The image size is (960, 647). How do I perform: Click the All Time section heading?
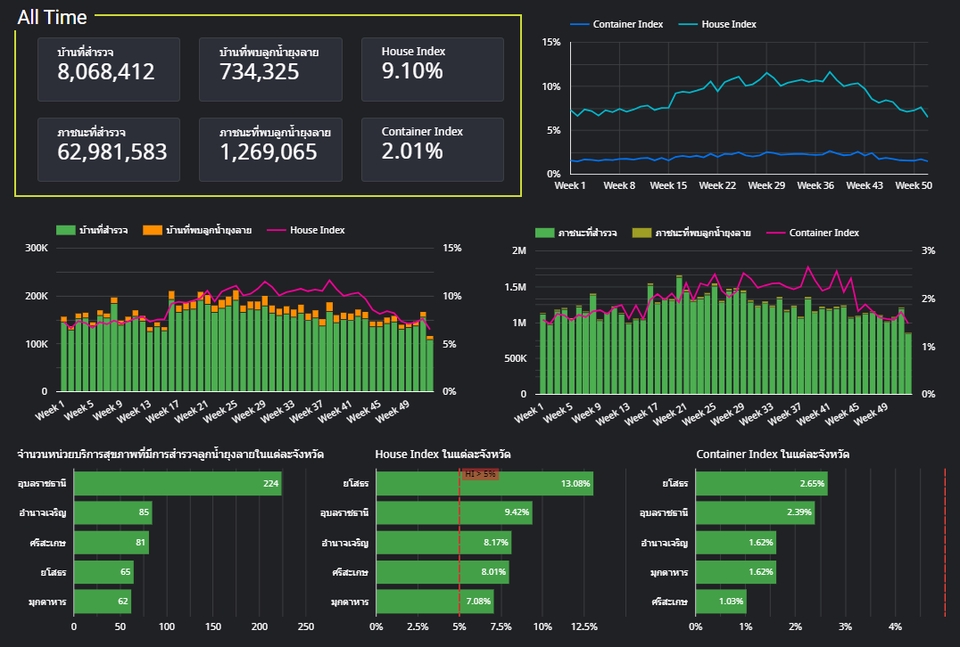pyautogui.click(x=52, y=17)
